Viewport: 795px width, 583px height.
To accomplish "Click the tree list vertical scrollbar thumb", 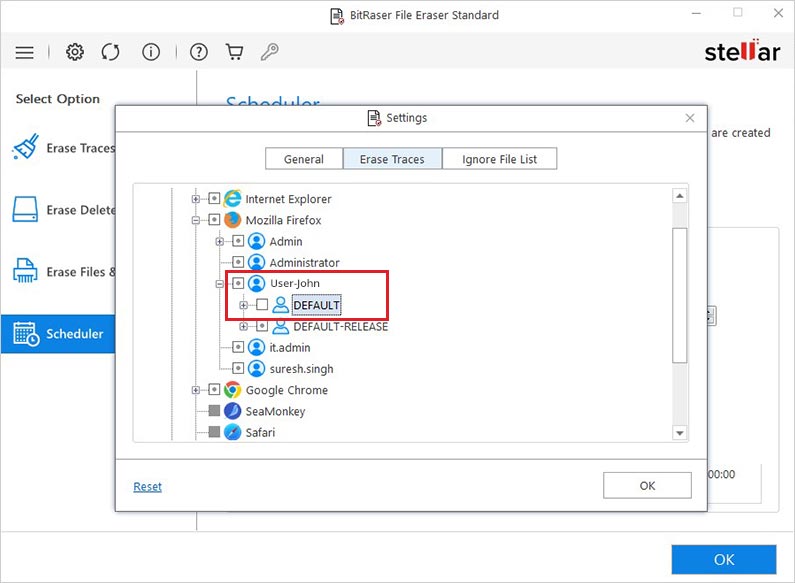I will click(679, 296).
